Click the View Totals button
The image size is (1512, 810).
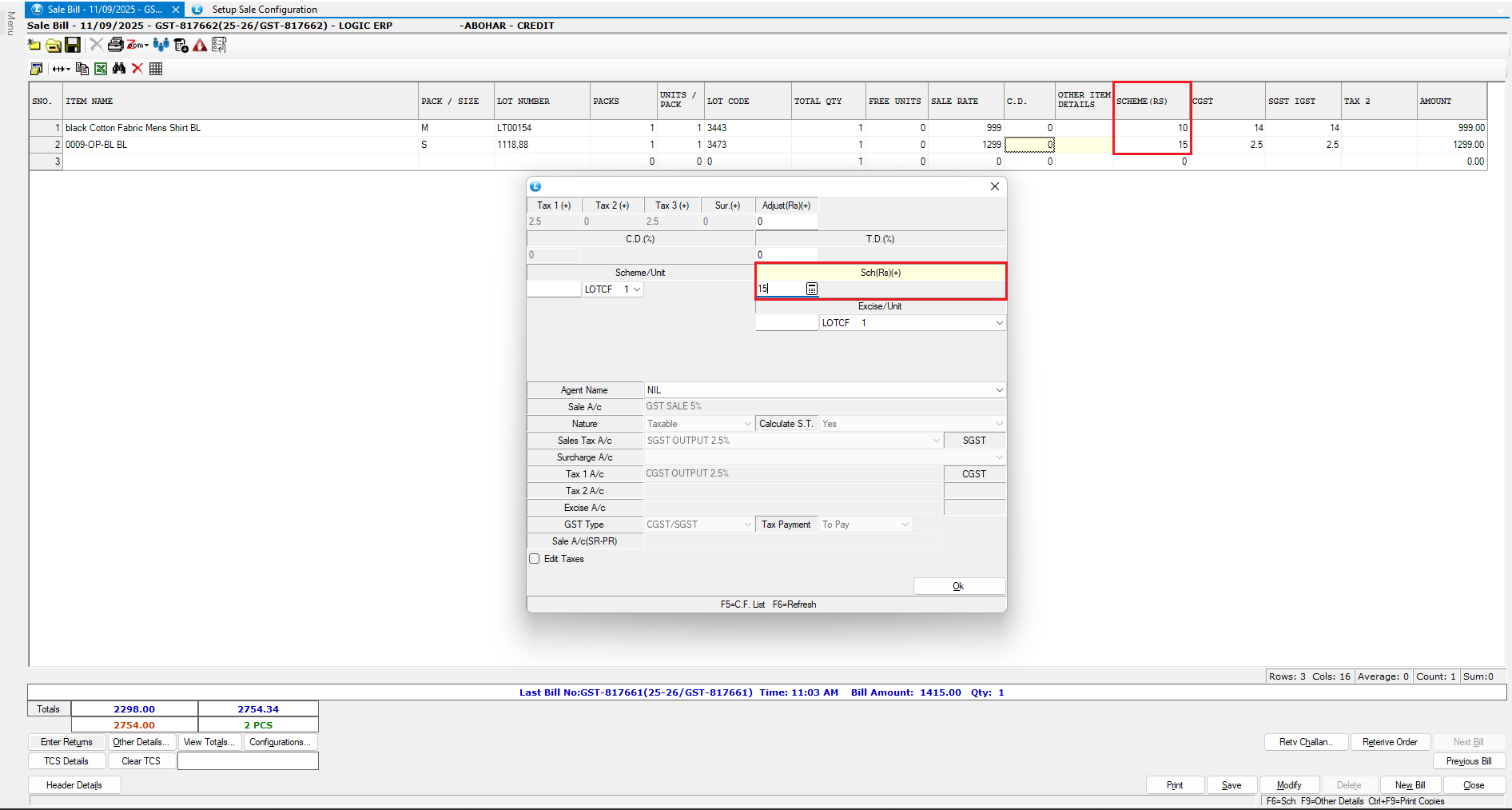pos(209,742)
